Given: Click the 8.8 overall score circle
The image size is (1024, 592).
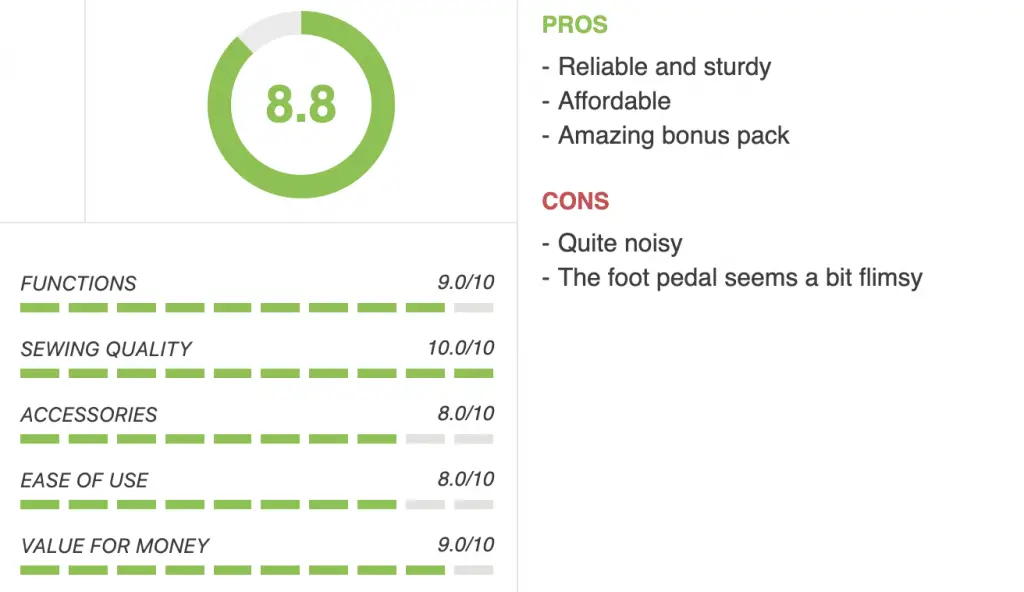Looking at the screenshot, I should click(x=301, y=105).
